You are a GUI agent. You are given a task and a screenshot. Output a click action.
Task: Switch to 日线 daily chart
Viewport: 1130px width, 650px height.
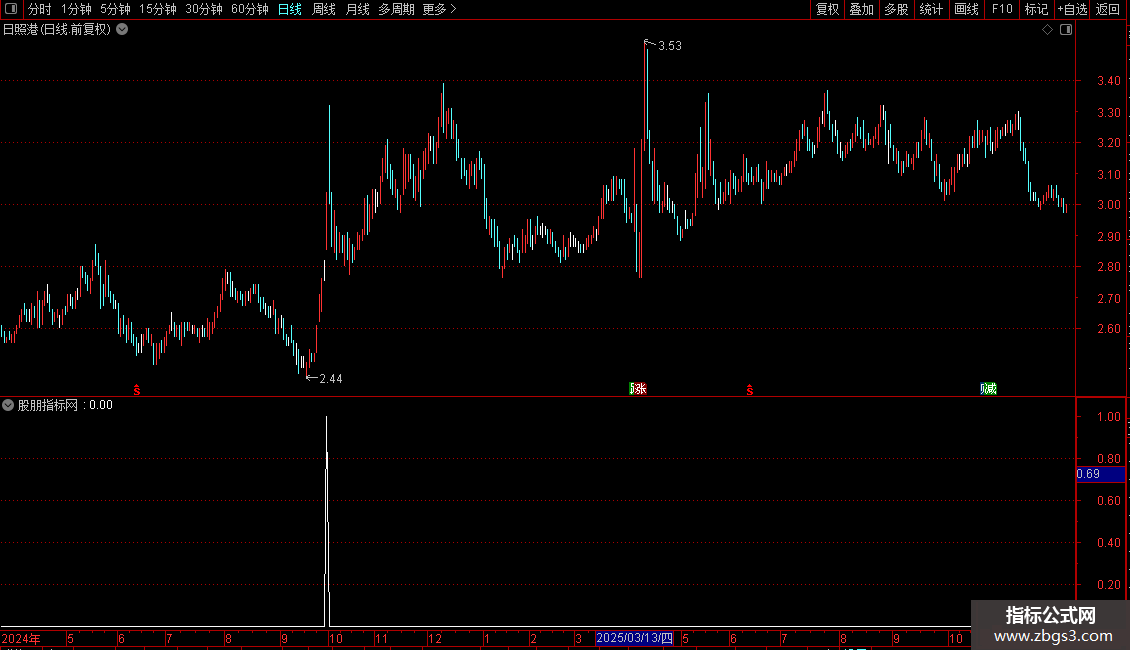click(x=290, y=9)
